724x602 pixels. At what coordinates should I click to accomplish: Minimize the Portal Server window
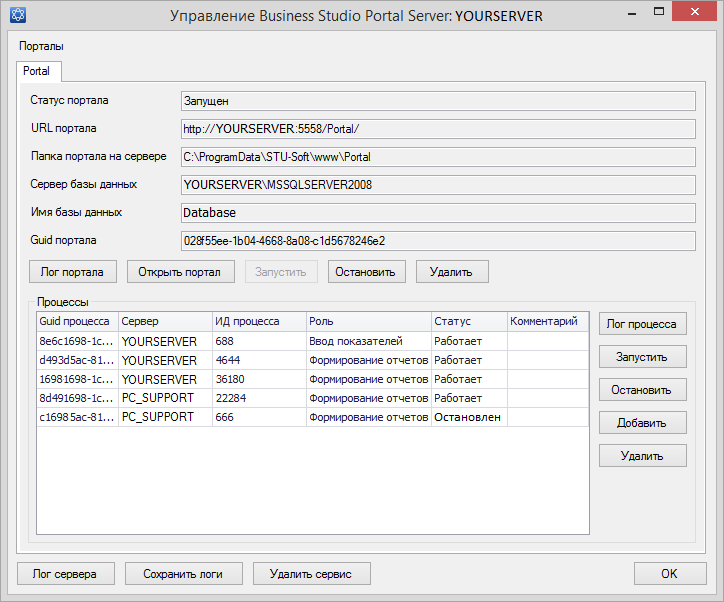[632, 14]
